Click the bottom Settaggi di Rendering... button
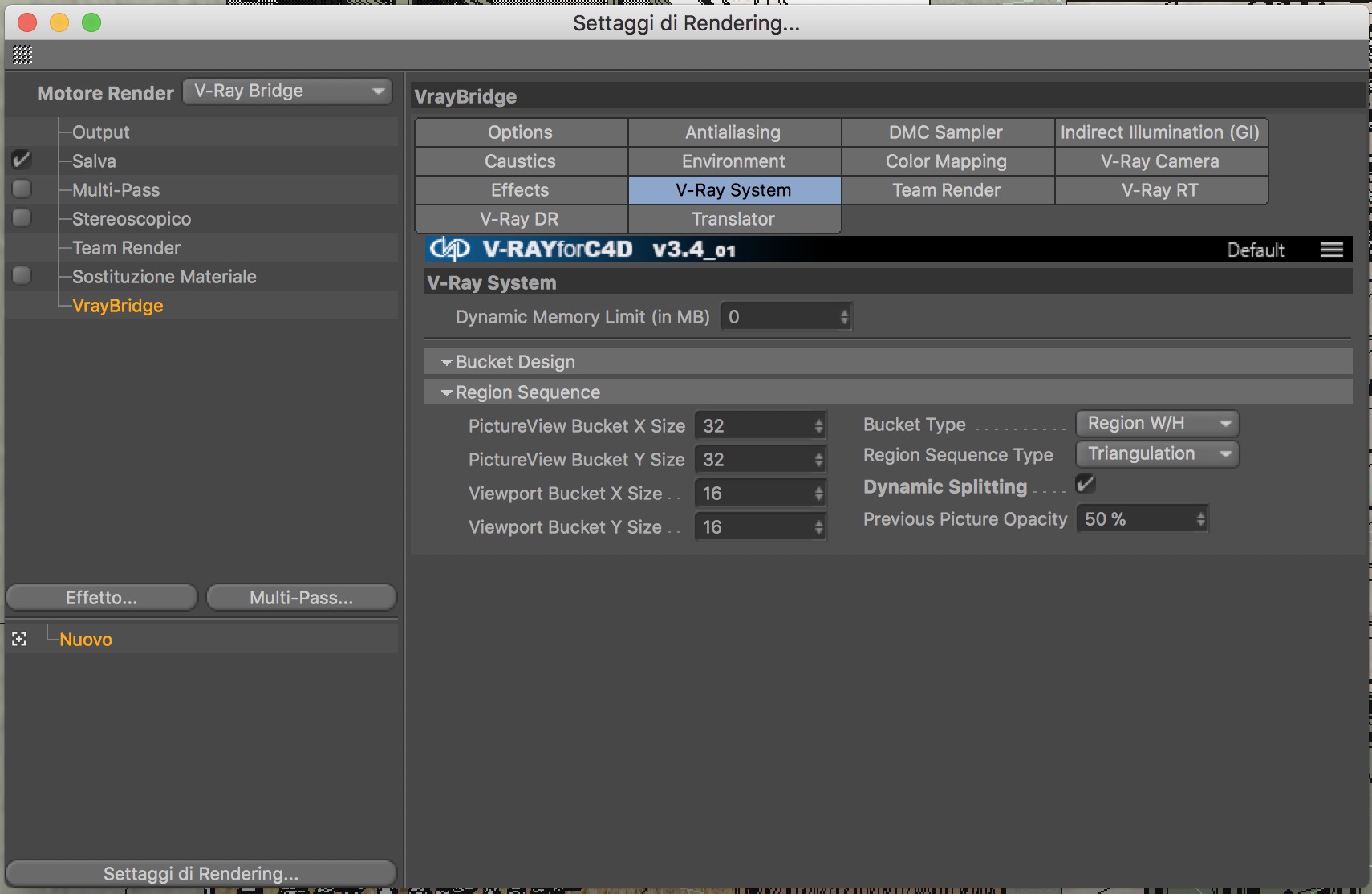 coord(201,873)
